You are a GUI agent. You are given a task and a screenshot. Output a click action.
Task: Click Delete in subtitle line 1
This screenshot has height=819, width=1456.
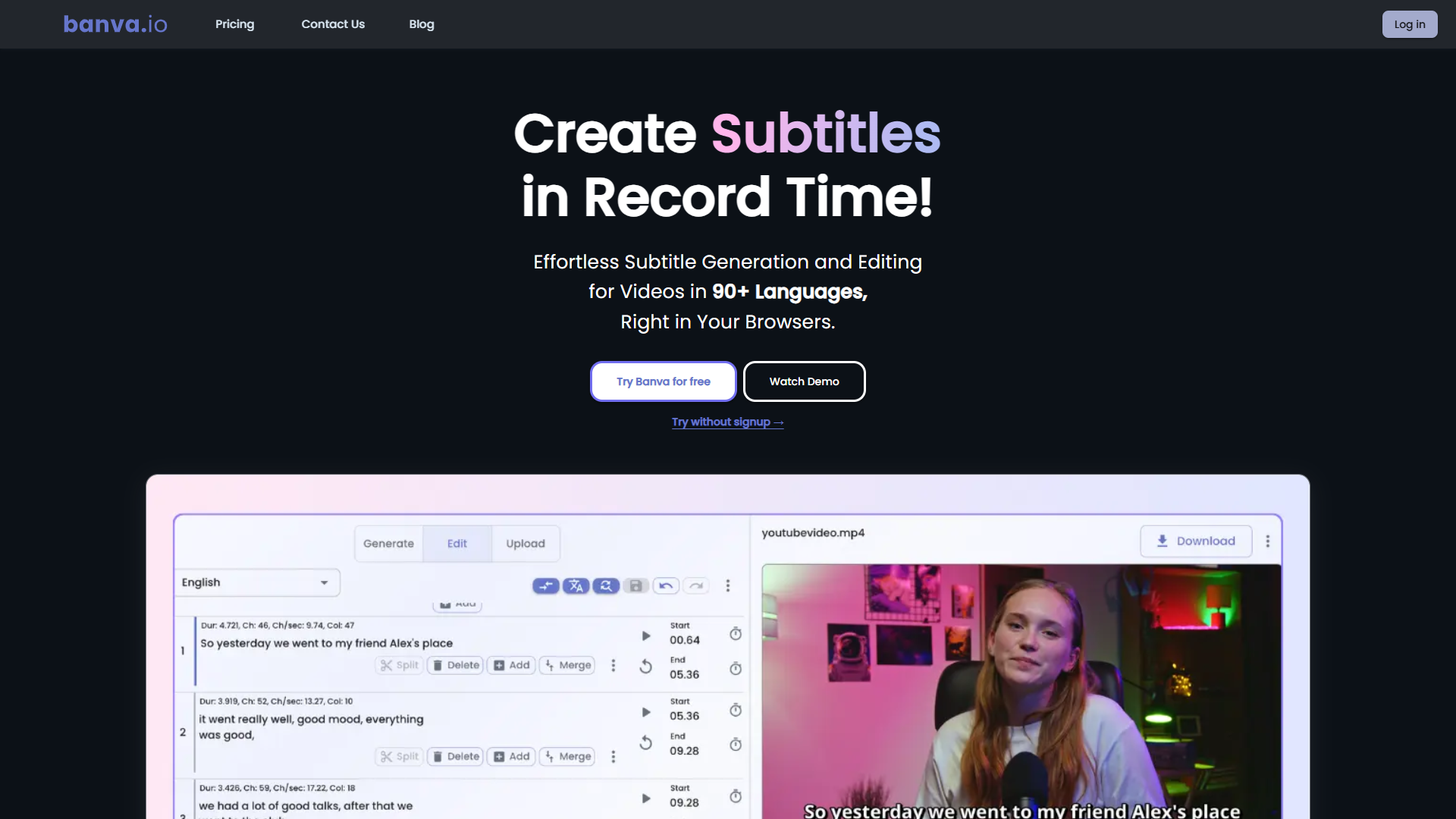pyautogui.click(x=456, y=665)
